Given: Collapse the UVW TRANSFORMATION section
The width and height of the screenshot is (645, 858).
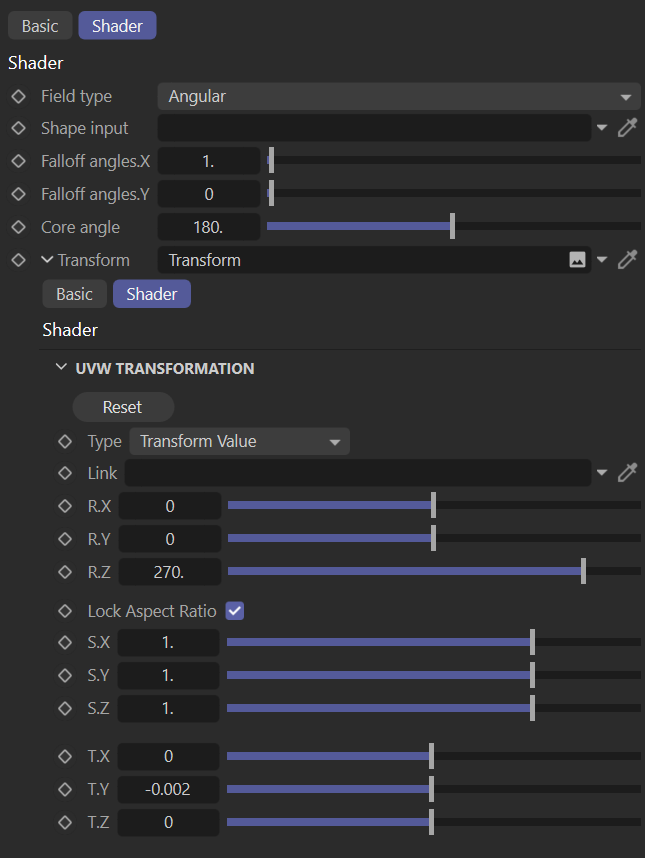Looking at the screenshot, I should (62, 368).
